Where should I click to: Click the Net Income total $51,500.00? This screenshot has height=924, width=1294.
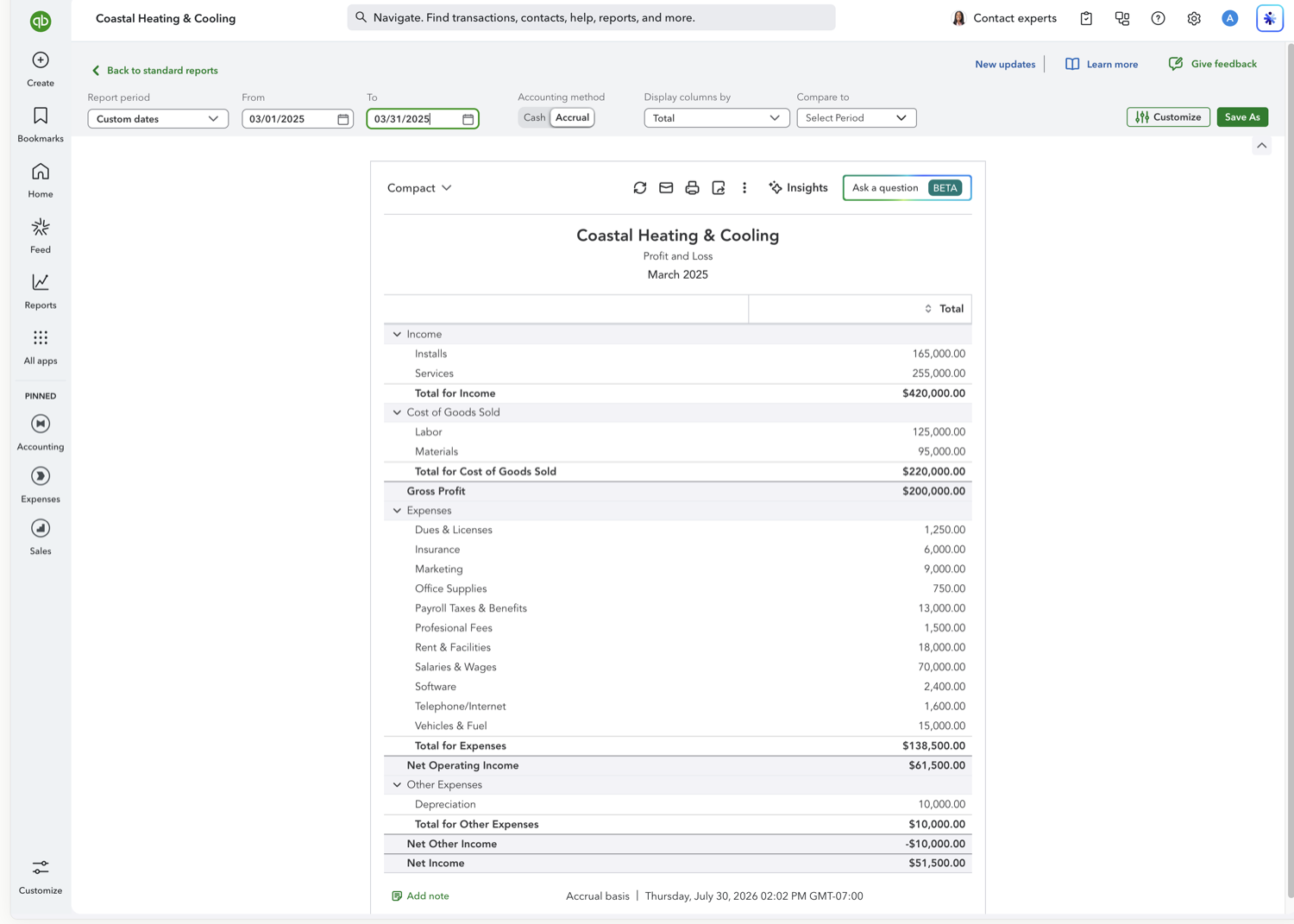pos(937,864)
